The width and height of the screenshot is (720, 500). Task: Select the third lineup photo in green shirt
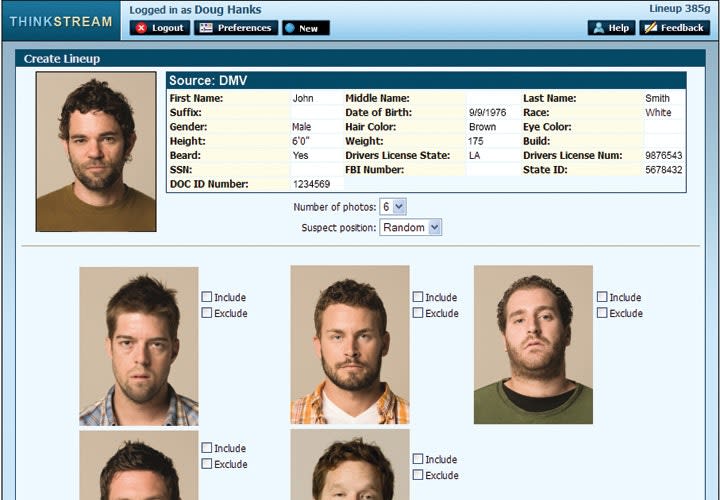(x=533, y=344)
